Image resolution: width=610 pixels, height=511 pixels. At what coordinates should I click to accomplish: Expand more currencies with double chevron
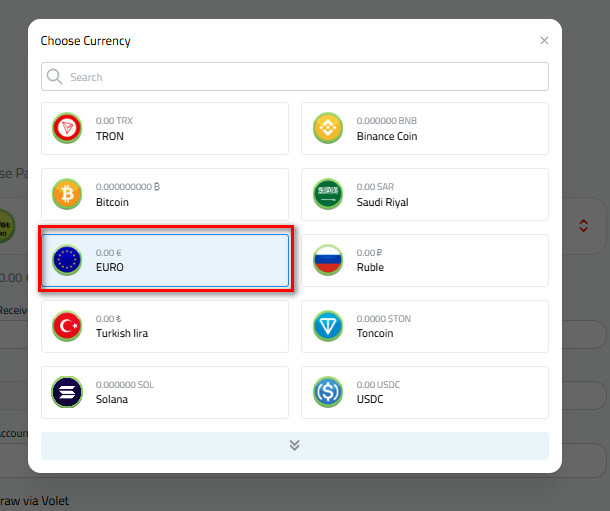click(x=295, y=446)
